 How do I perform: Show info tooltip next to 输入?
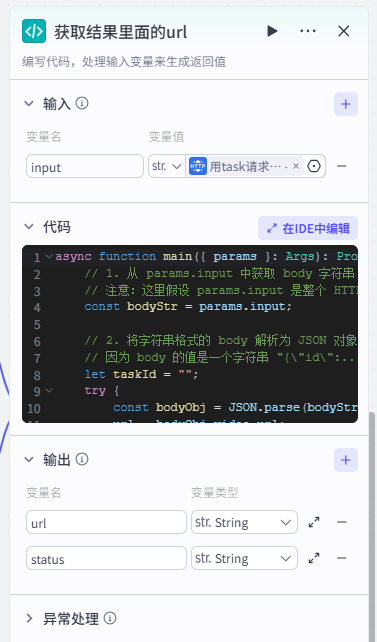[82, 103]
